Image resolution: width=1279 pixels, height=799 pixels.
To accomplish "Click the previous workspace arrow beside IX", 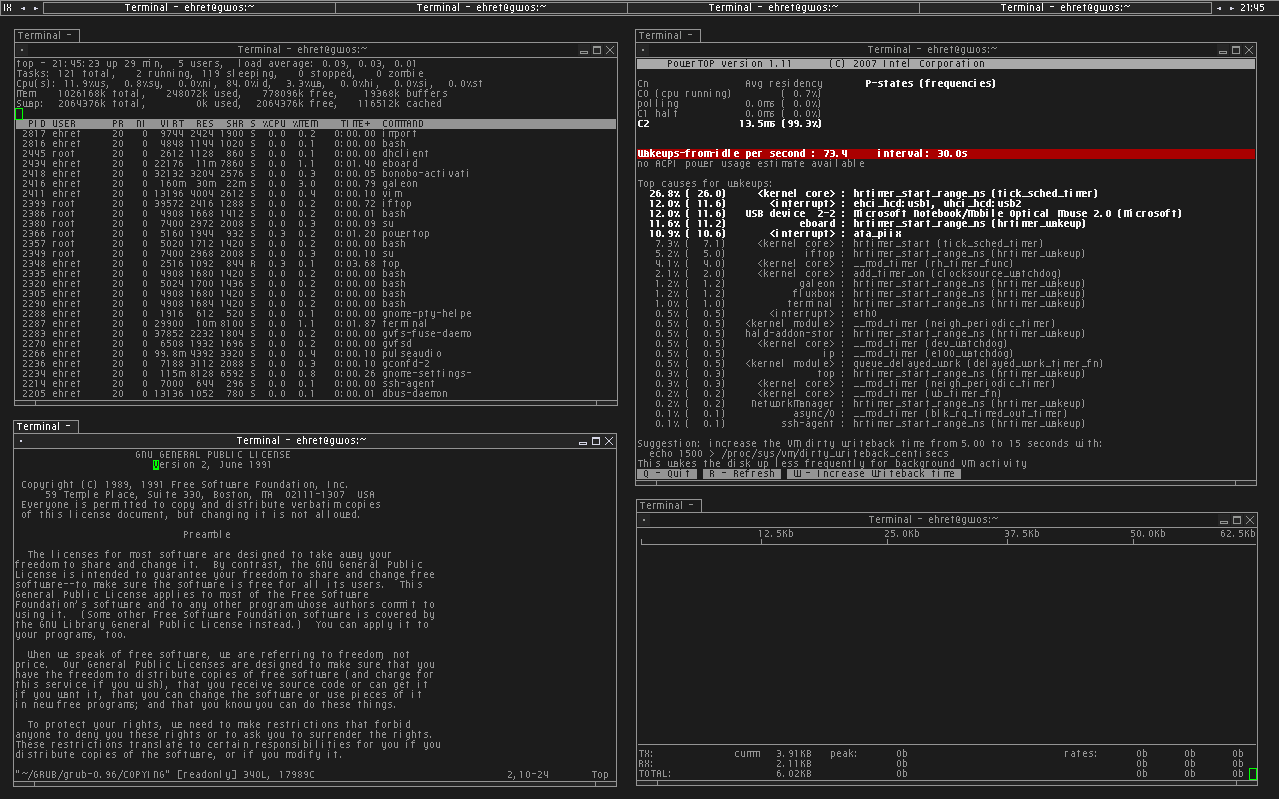I will pos(23,8).
